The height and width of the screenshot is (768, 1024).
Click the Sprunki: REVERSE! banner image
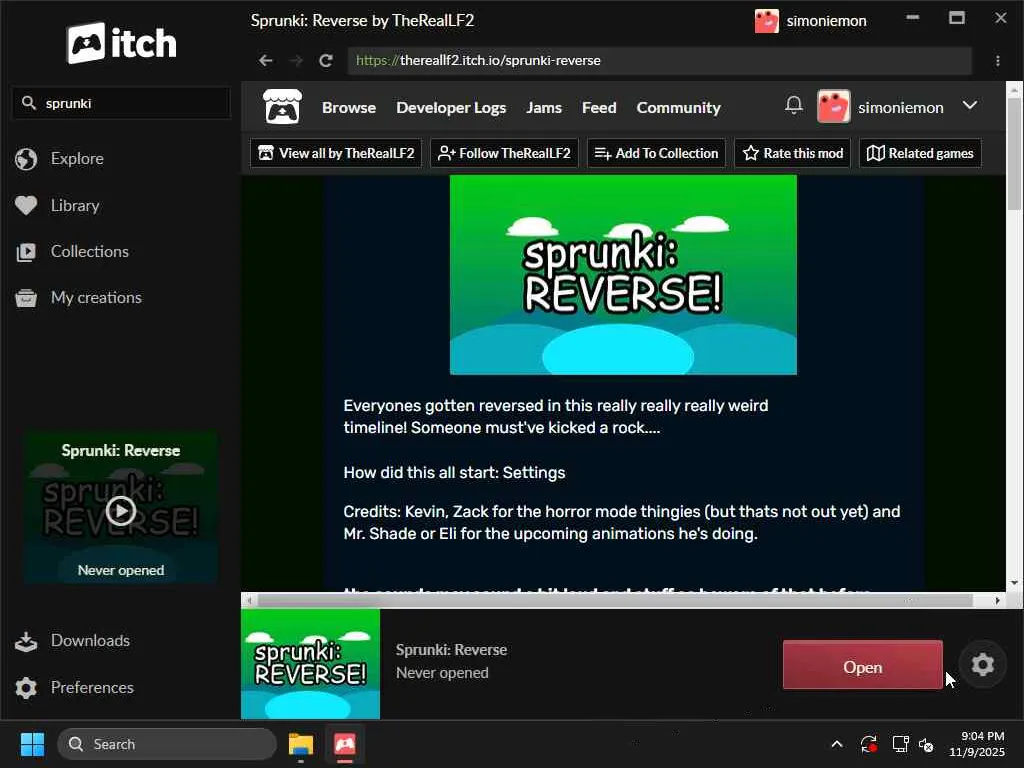point(623,275)
